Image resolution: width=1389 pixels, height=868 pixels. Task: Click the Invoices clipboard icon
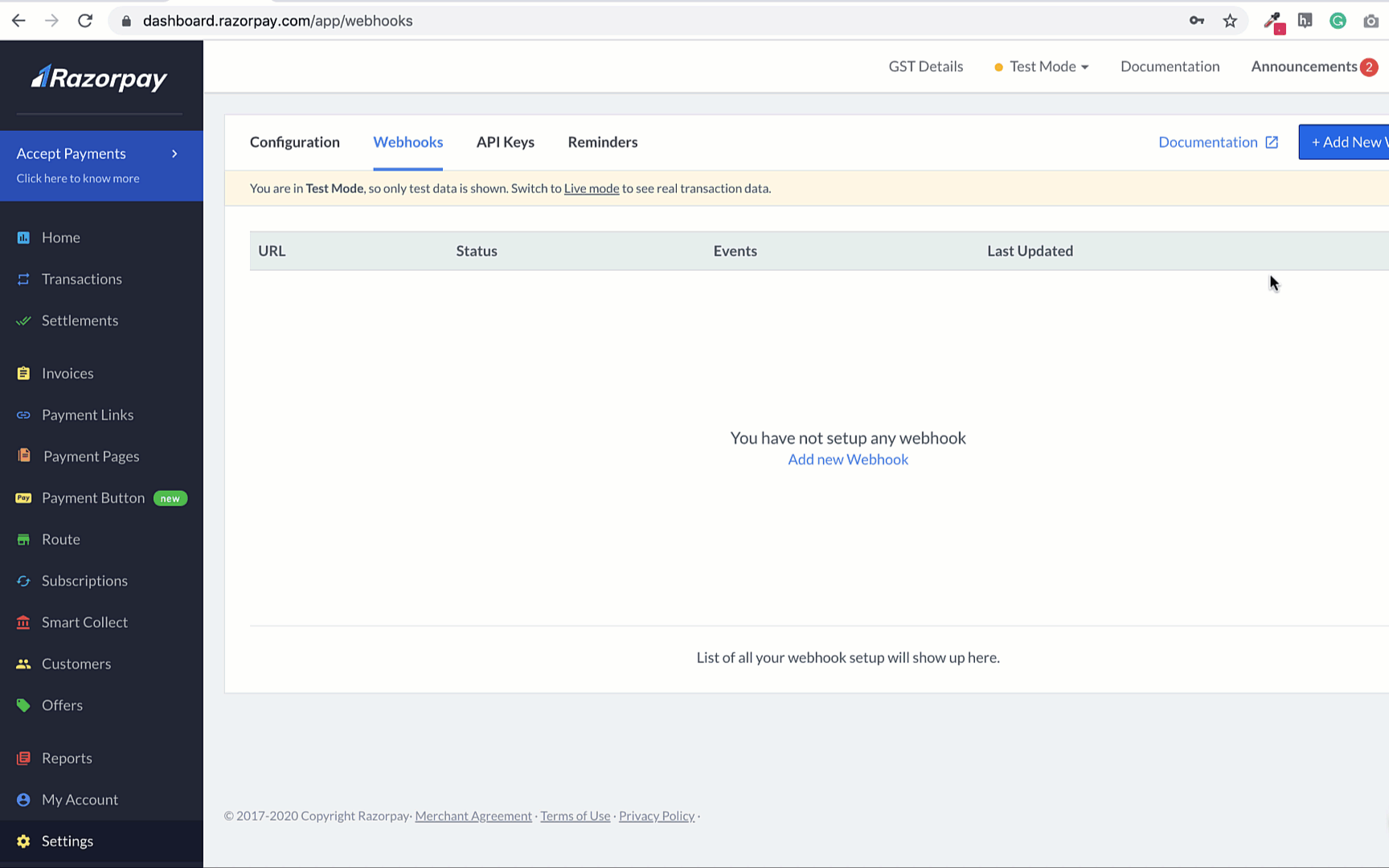tap(23, 374)
